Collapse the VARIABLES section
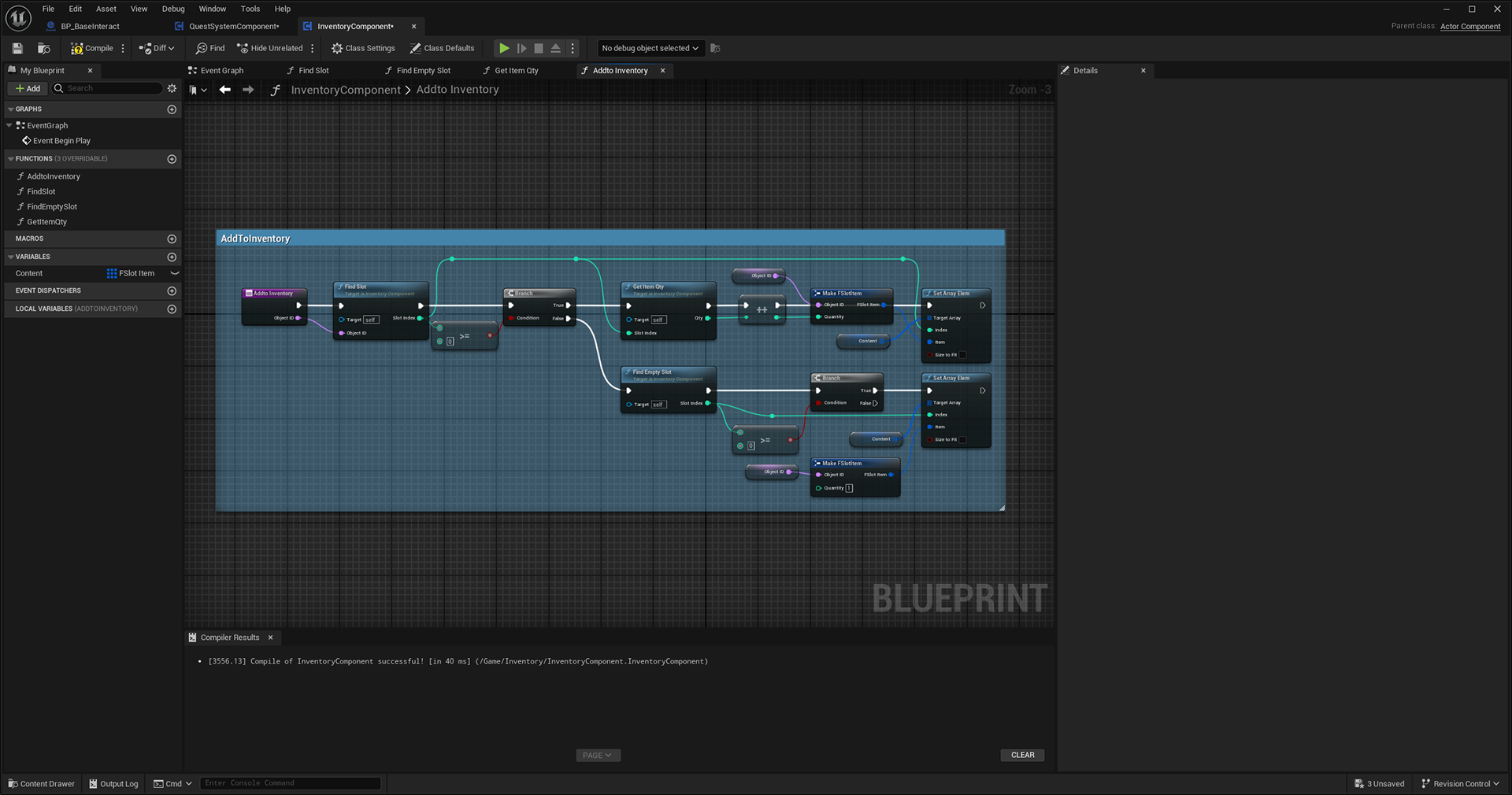1512x795 pixels. [11, 257]
